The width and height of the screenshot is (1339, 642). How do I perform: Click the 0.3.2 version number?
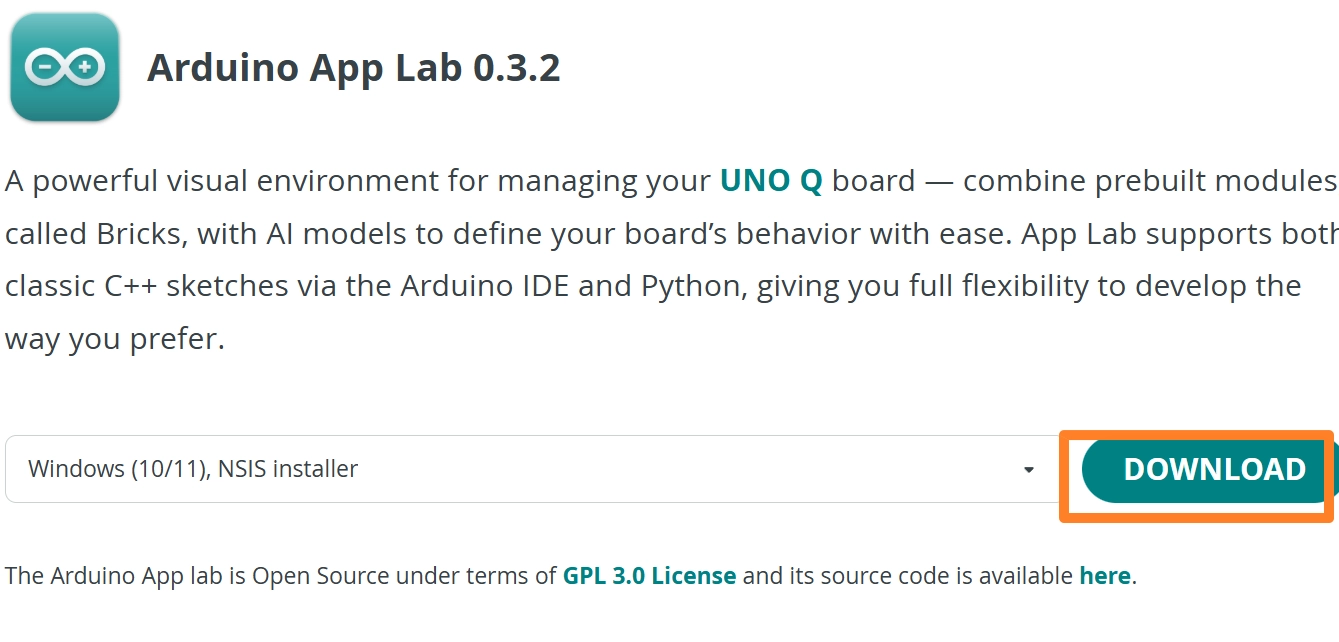pos(516,68)
